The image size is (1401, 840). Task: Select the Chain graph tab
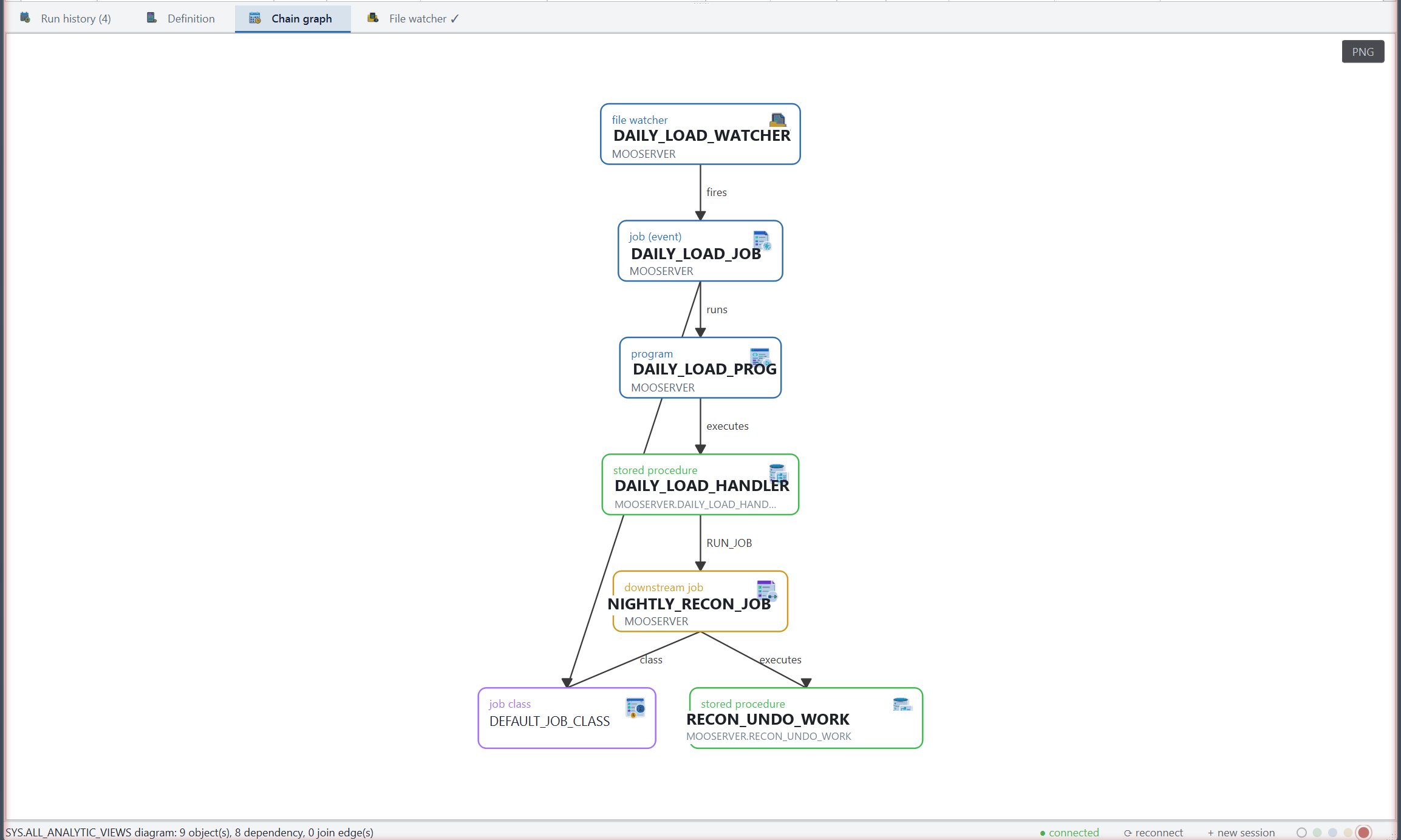(292, 18)
